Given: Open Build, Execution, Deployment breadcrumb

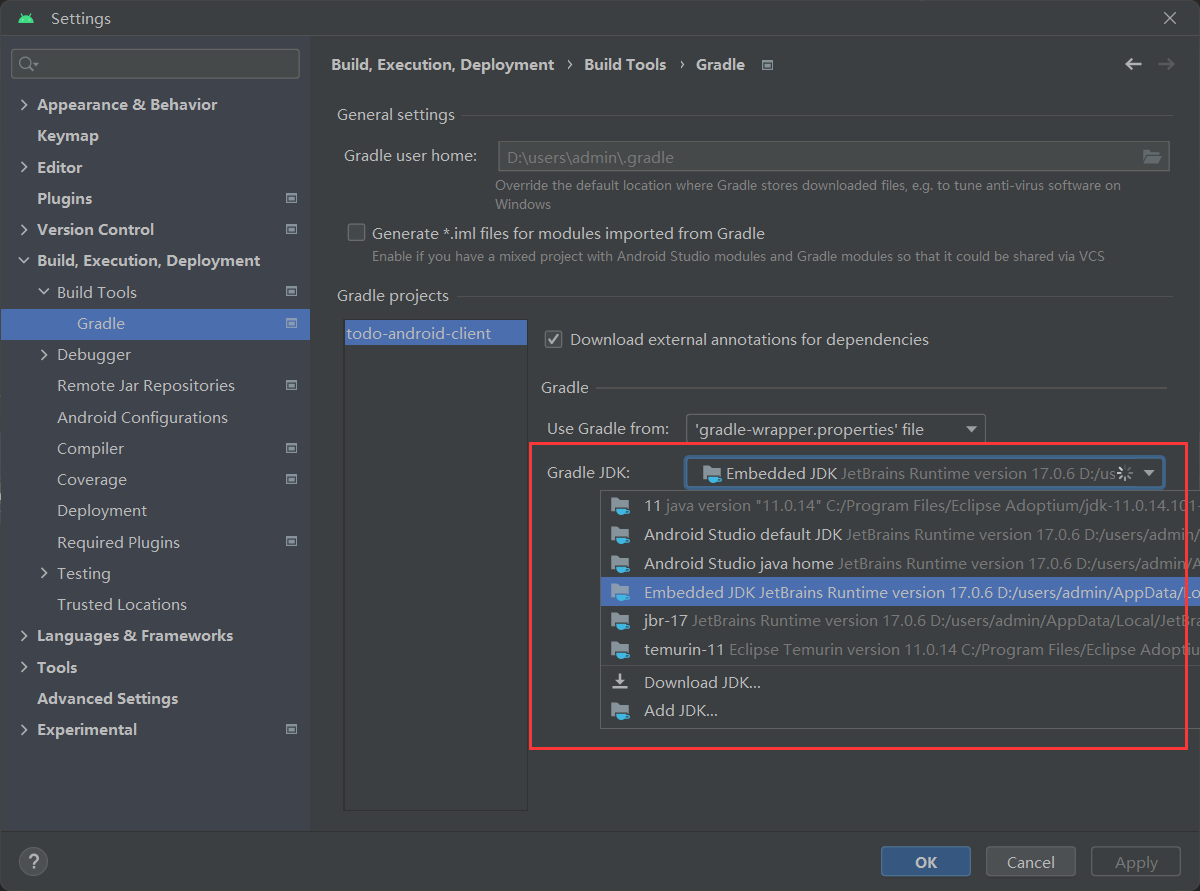Looking at the screenshot, I should [x=442, y=64].
